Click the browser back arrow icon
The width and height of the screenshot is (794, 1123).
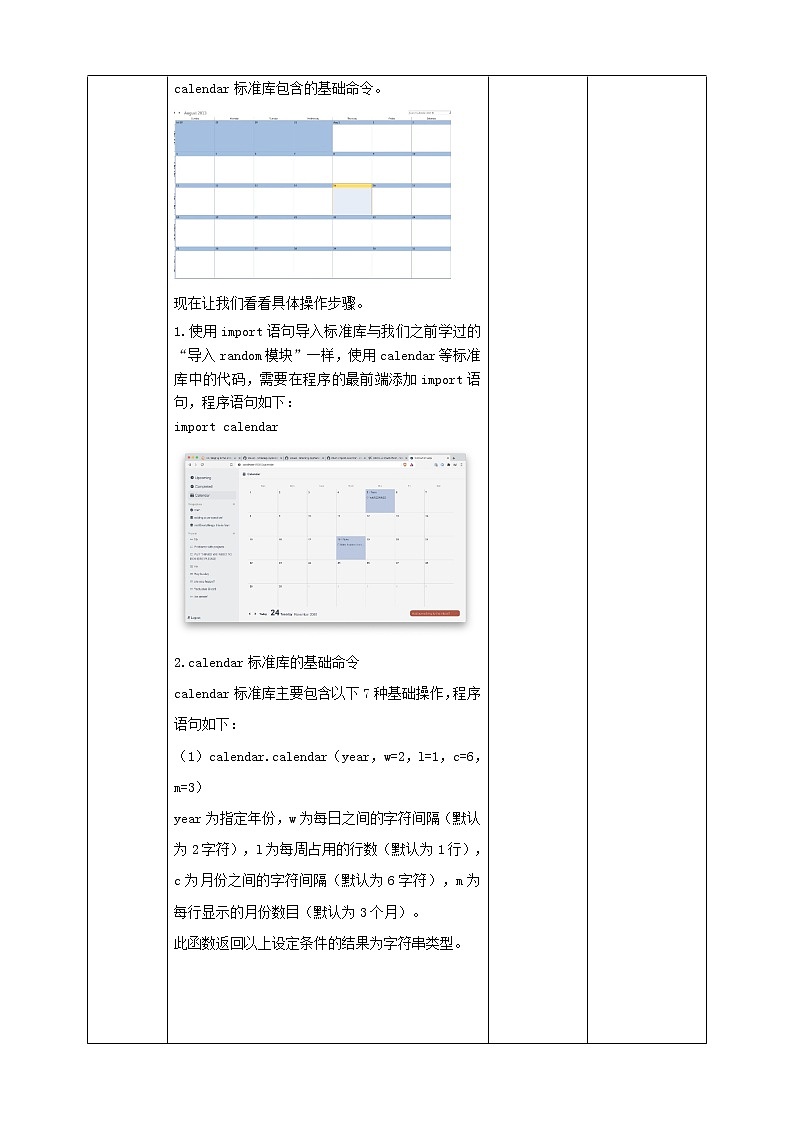pyautogui.click(x=190, y=465)
